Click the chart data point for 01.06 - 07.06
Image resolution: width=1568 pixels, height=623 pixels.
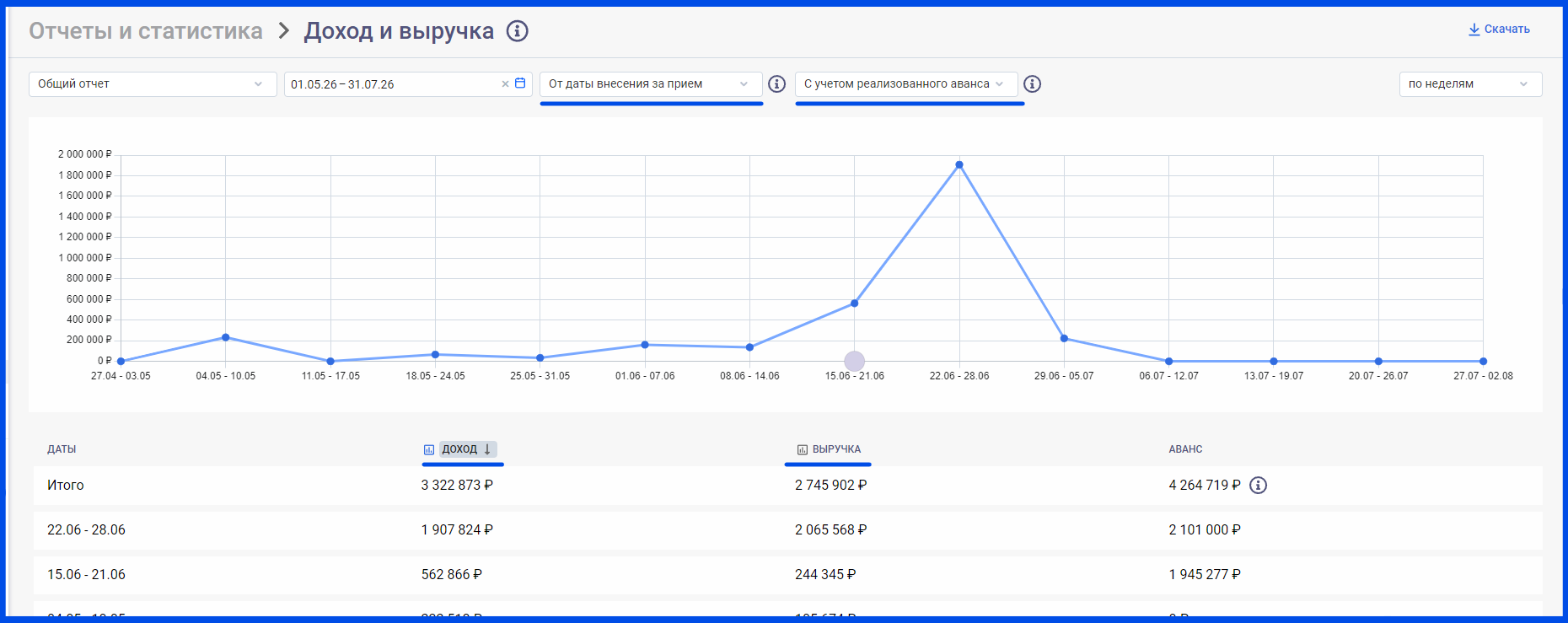click(x=645, y=345)
